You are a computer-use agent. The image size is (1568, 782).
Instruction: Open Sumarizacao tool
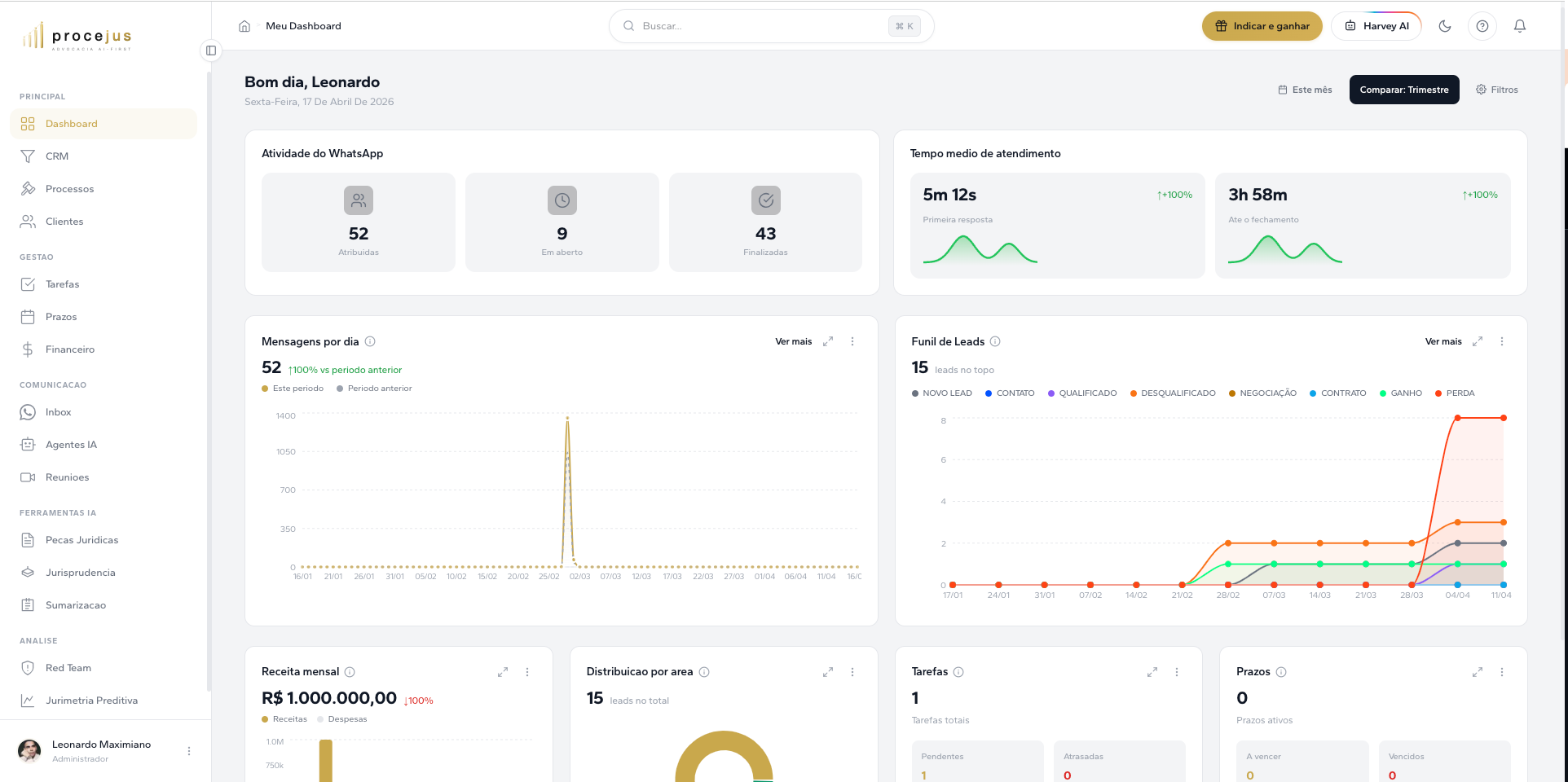click(x=104, y=605)
